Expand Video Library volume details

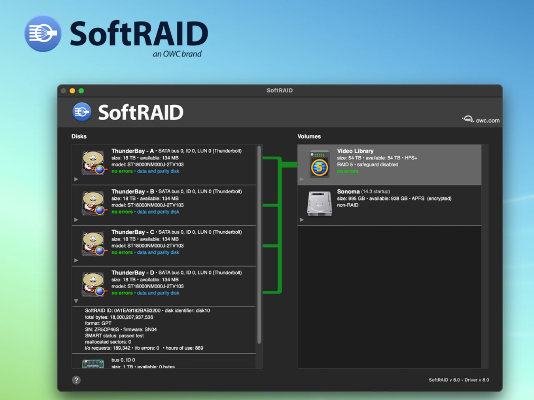[x=302, y=179]
